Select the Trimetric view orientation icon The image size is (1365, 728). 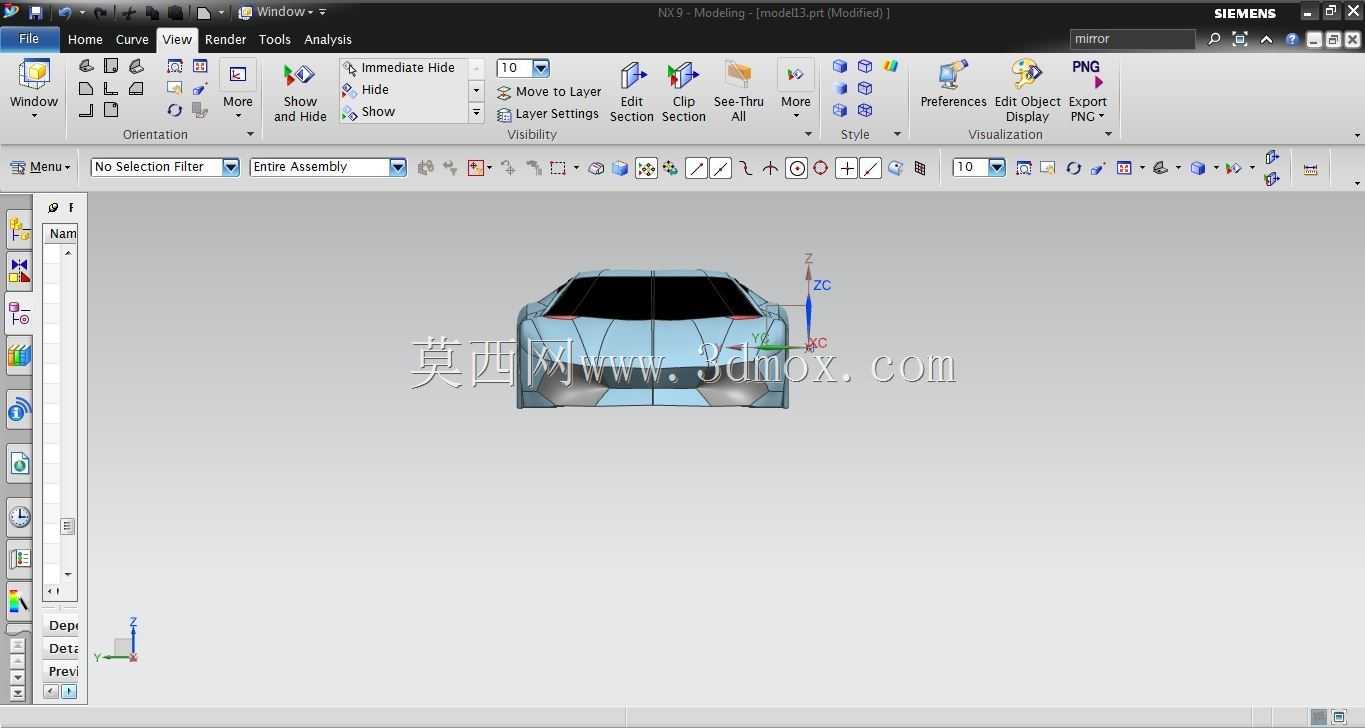click(86, 67)
